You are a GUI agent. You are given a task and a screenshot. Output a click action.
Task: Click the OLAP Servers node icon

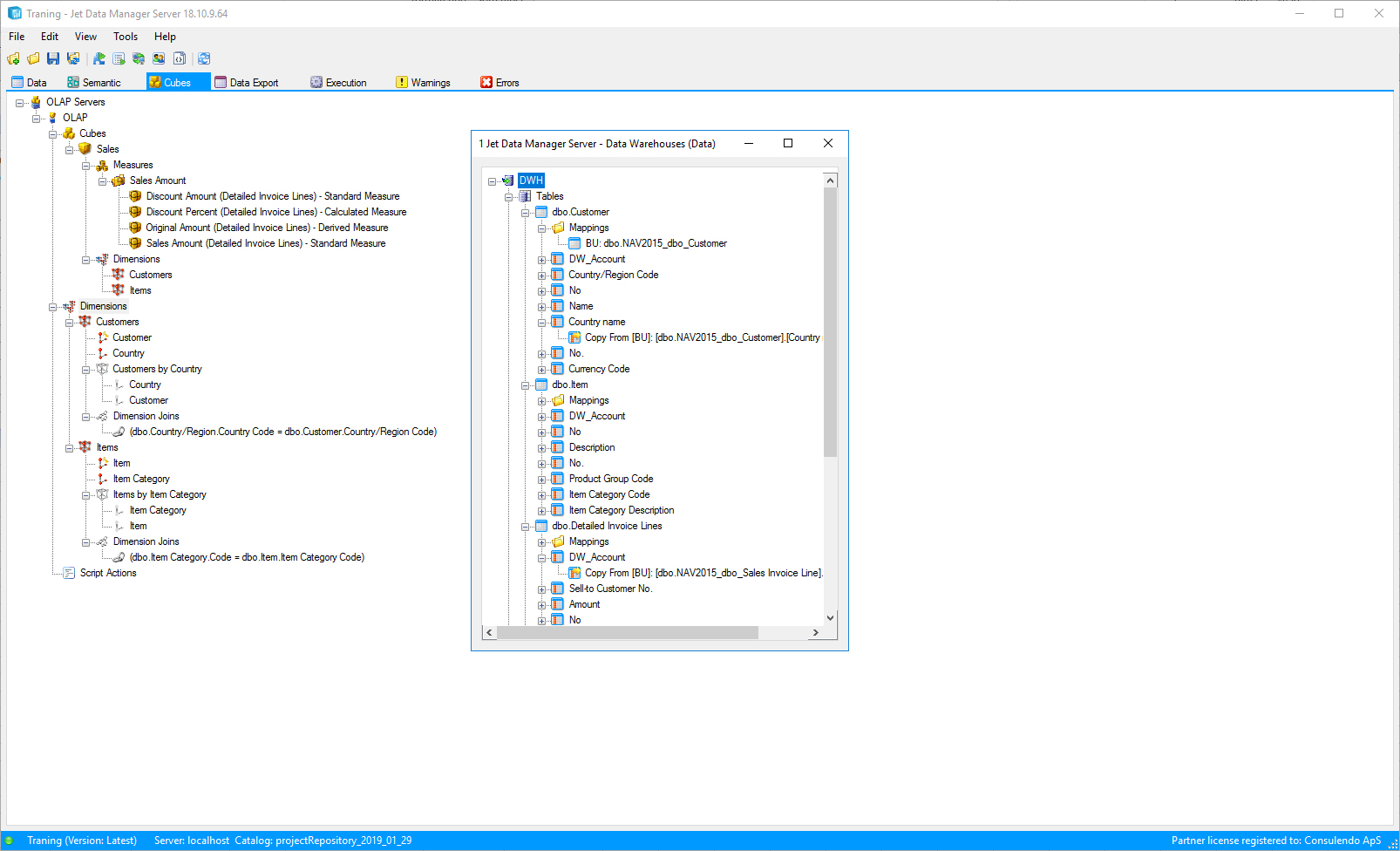[x=36, y=102]
